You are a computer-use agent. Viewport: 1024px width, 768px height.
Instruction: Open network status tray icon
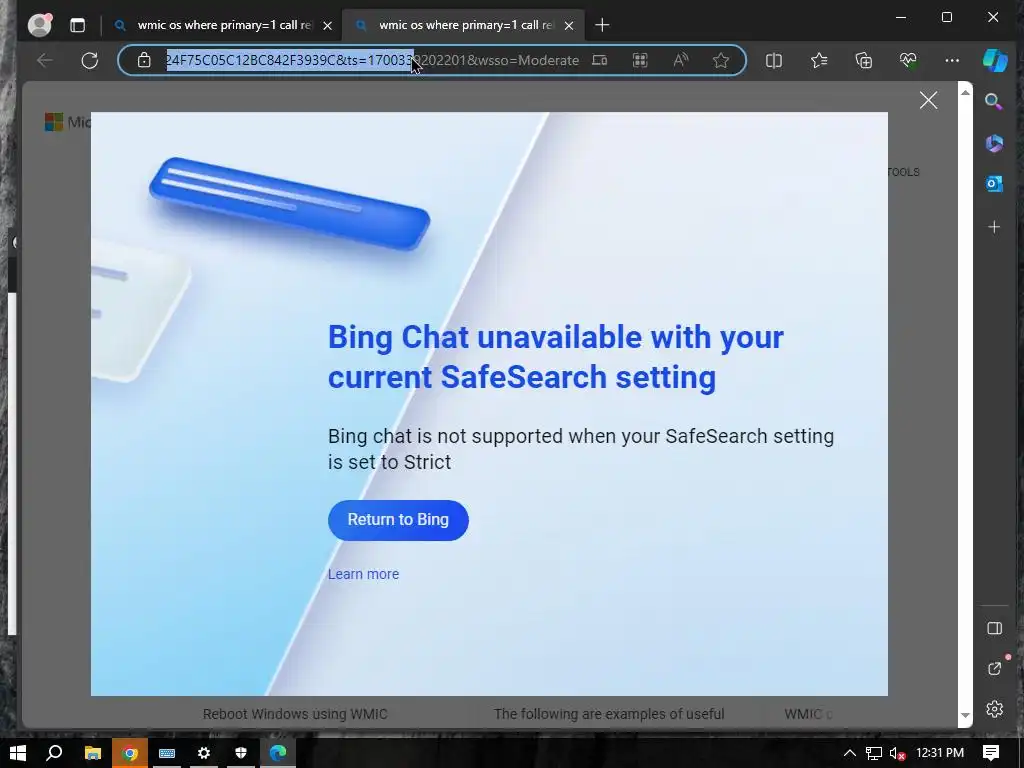[x=873, y=753]
